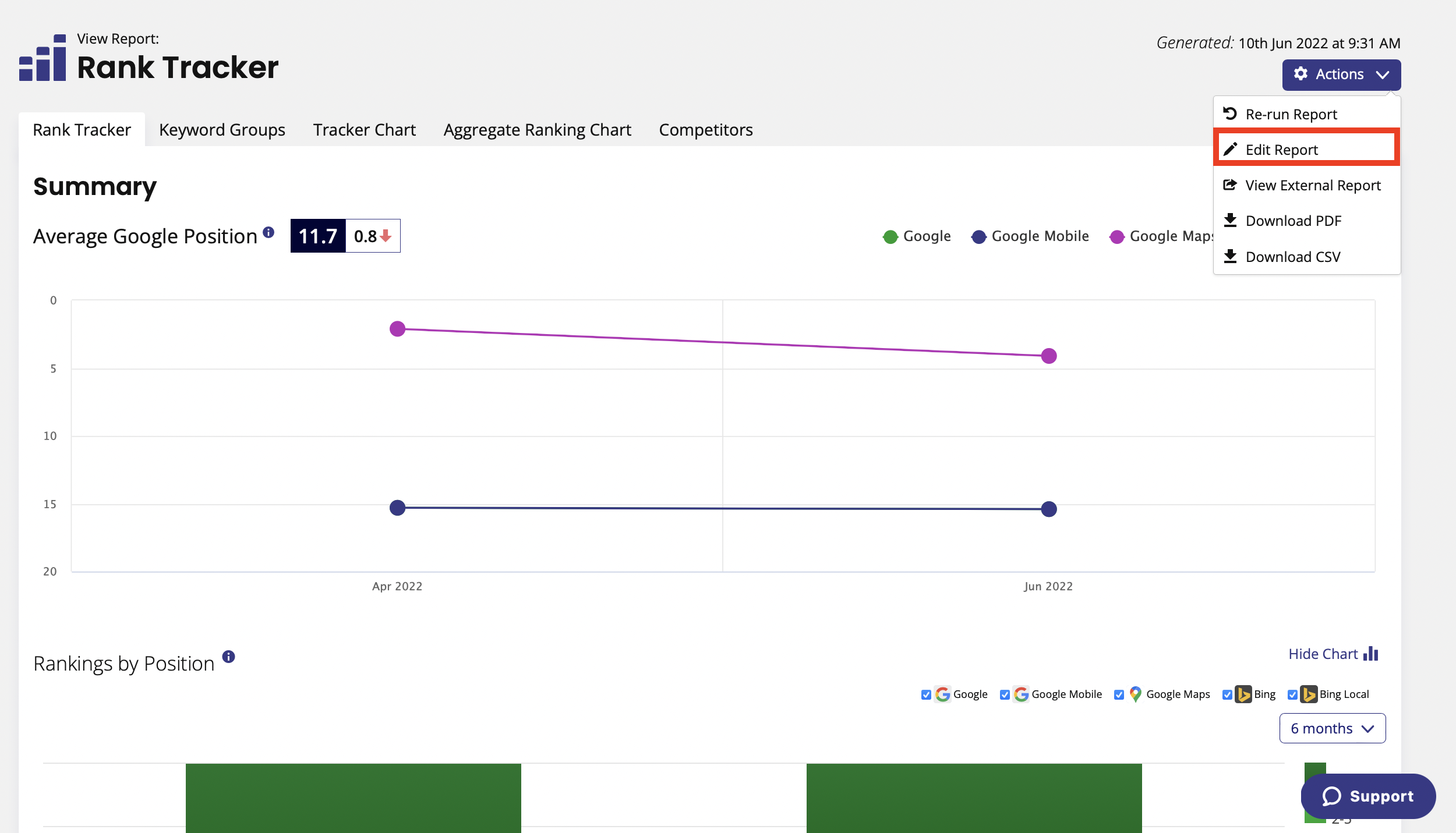This screenshot has width=1456, height=833.
Task: Switch to the Keyword Groups tab
Action: coord(222,129)
